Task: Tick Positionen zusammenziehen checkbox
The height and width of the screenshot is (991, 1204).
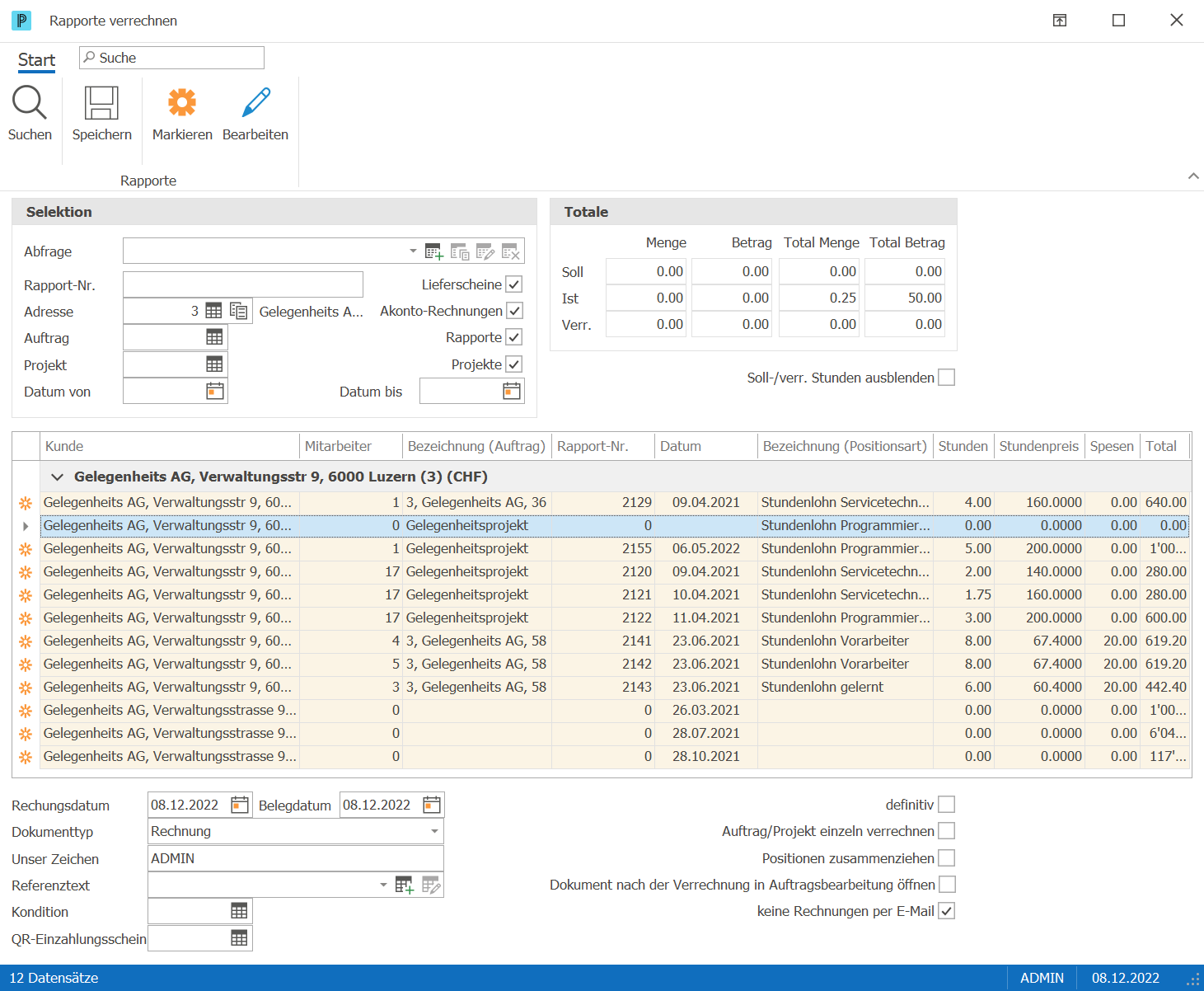Action: click(x=947, y=858)
